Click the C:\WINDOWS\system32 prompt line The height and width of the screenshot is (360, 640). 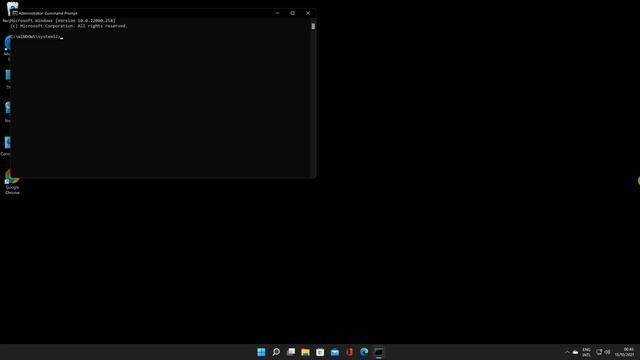point(36,37)
